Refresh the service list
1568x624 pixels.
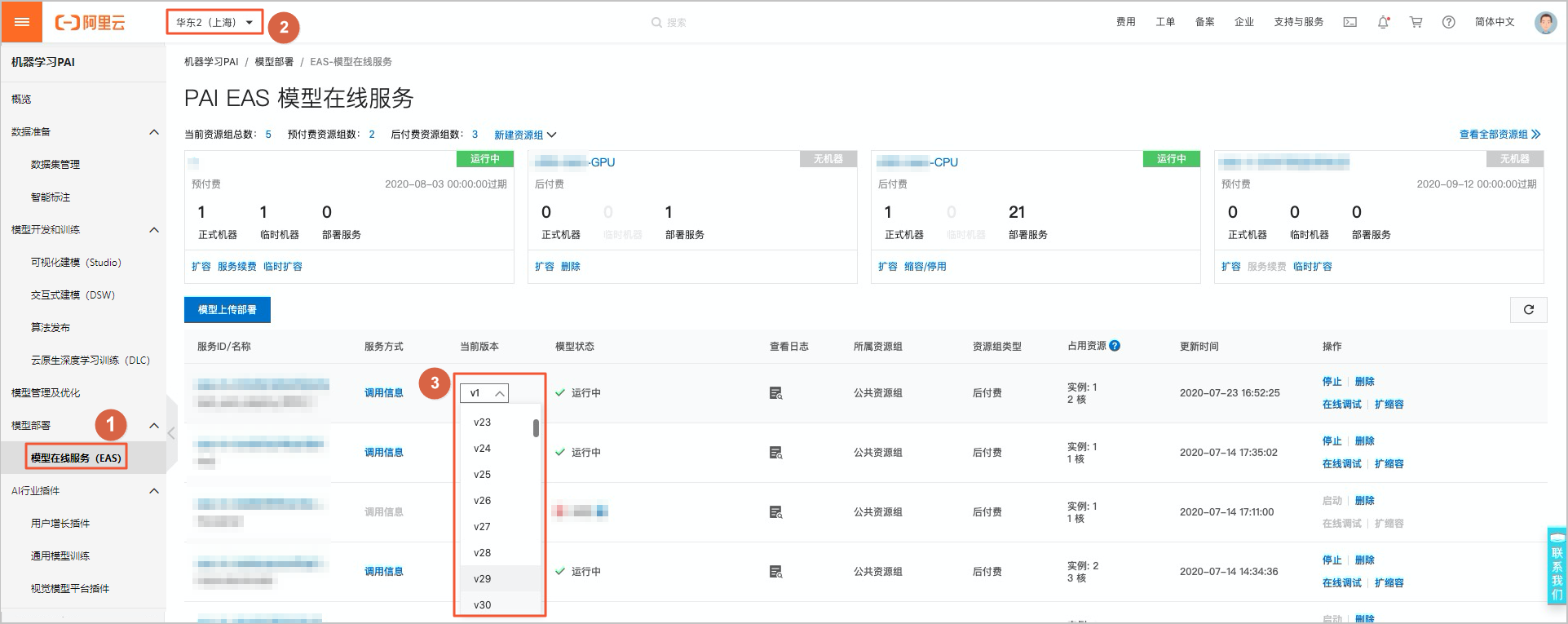tap(1529, 310)
